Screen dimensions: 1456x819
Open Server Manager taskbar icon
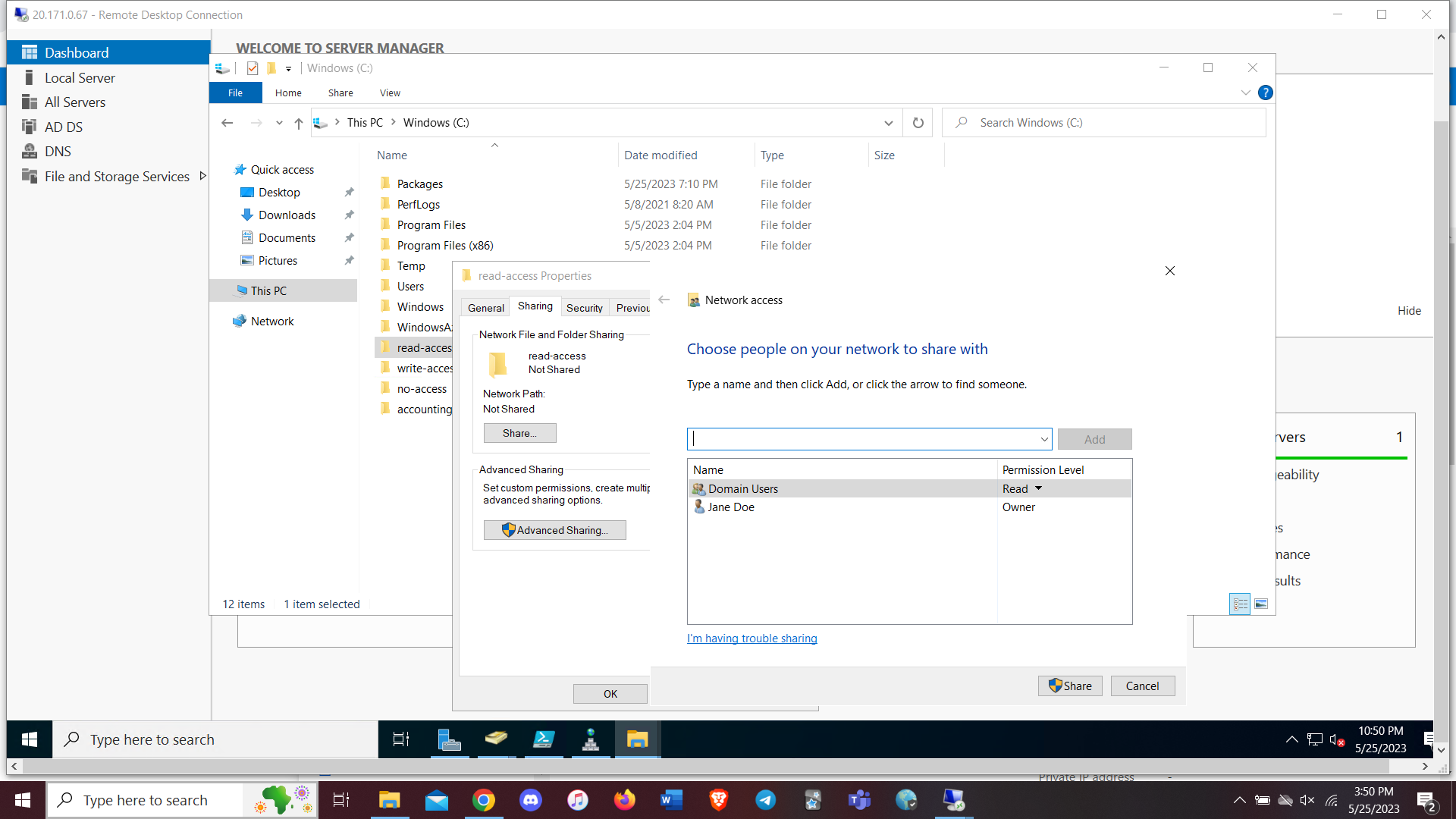[449, 739]
